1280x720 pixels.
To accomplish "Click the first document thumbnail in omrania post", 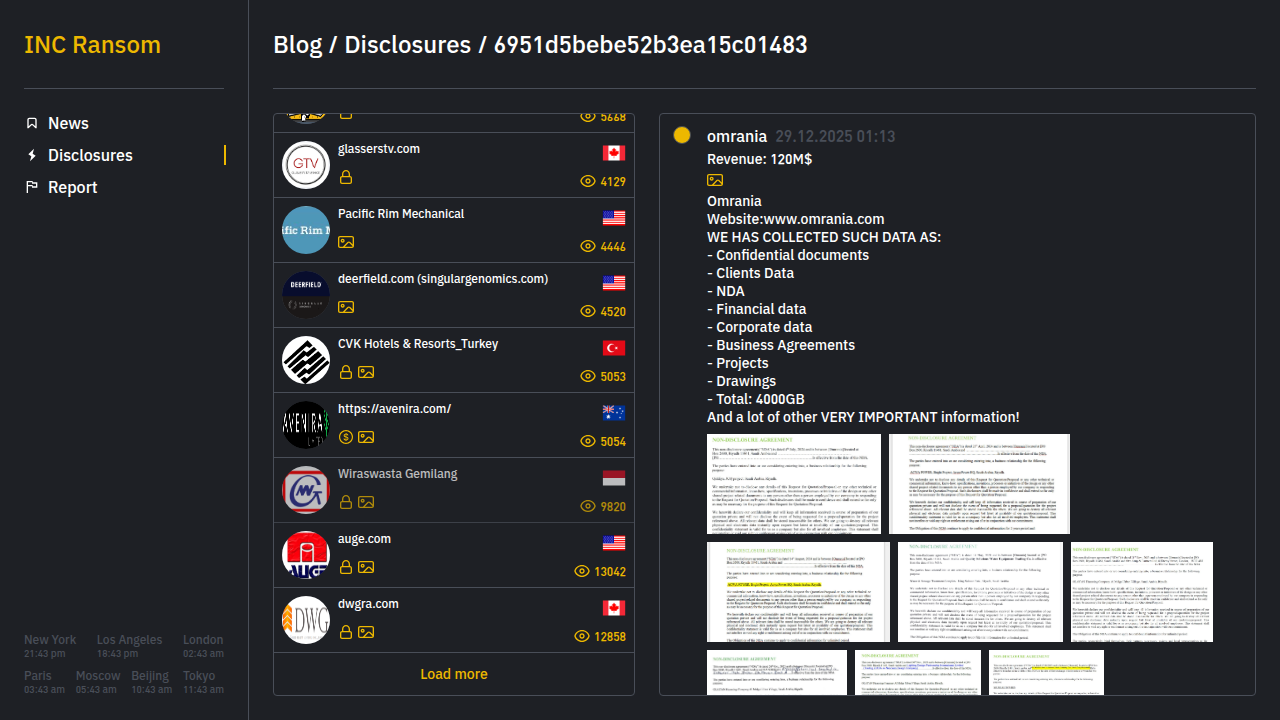I will tap(794, 483).
